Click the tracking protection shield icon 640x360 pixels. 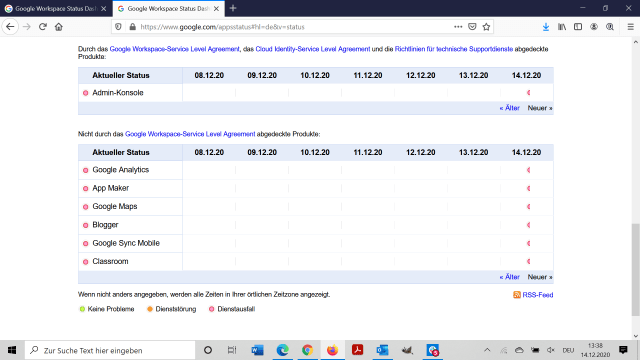click(x=118, y=27)
